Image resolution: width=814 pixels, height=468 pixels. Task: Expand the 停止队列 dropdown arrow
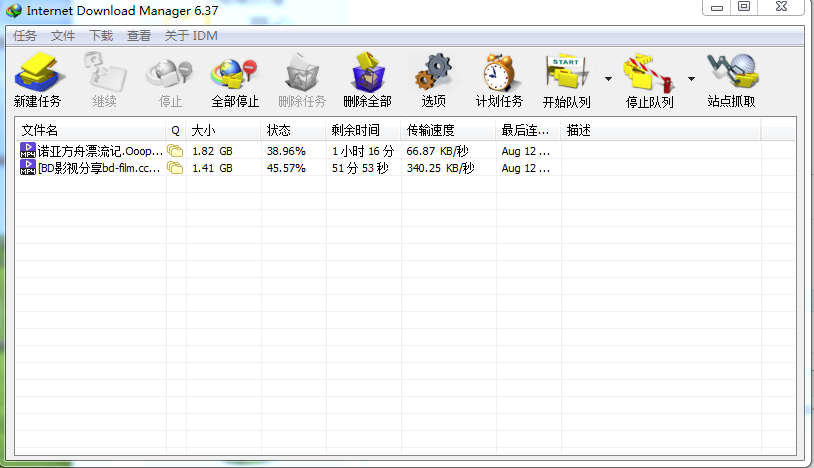(691, 79)
